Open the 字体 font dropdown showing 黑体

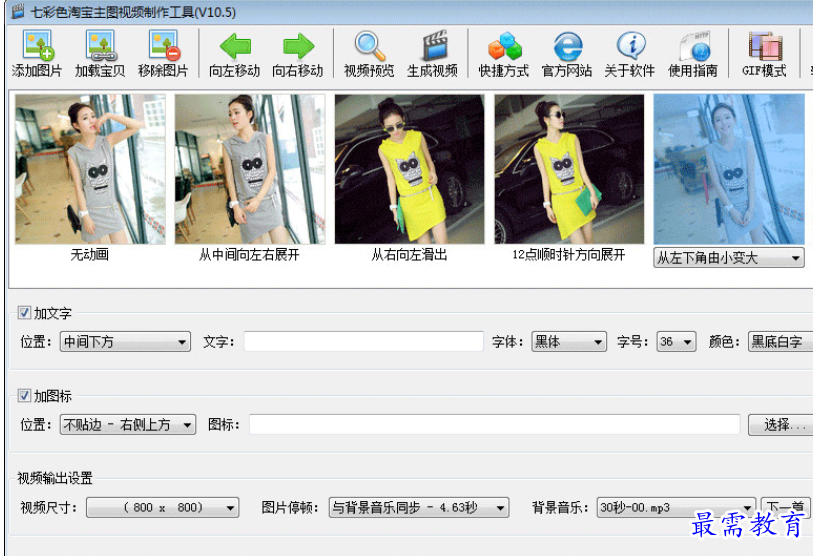pyautogui.click(x=569, y=342)
